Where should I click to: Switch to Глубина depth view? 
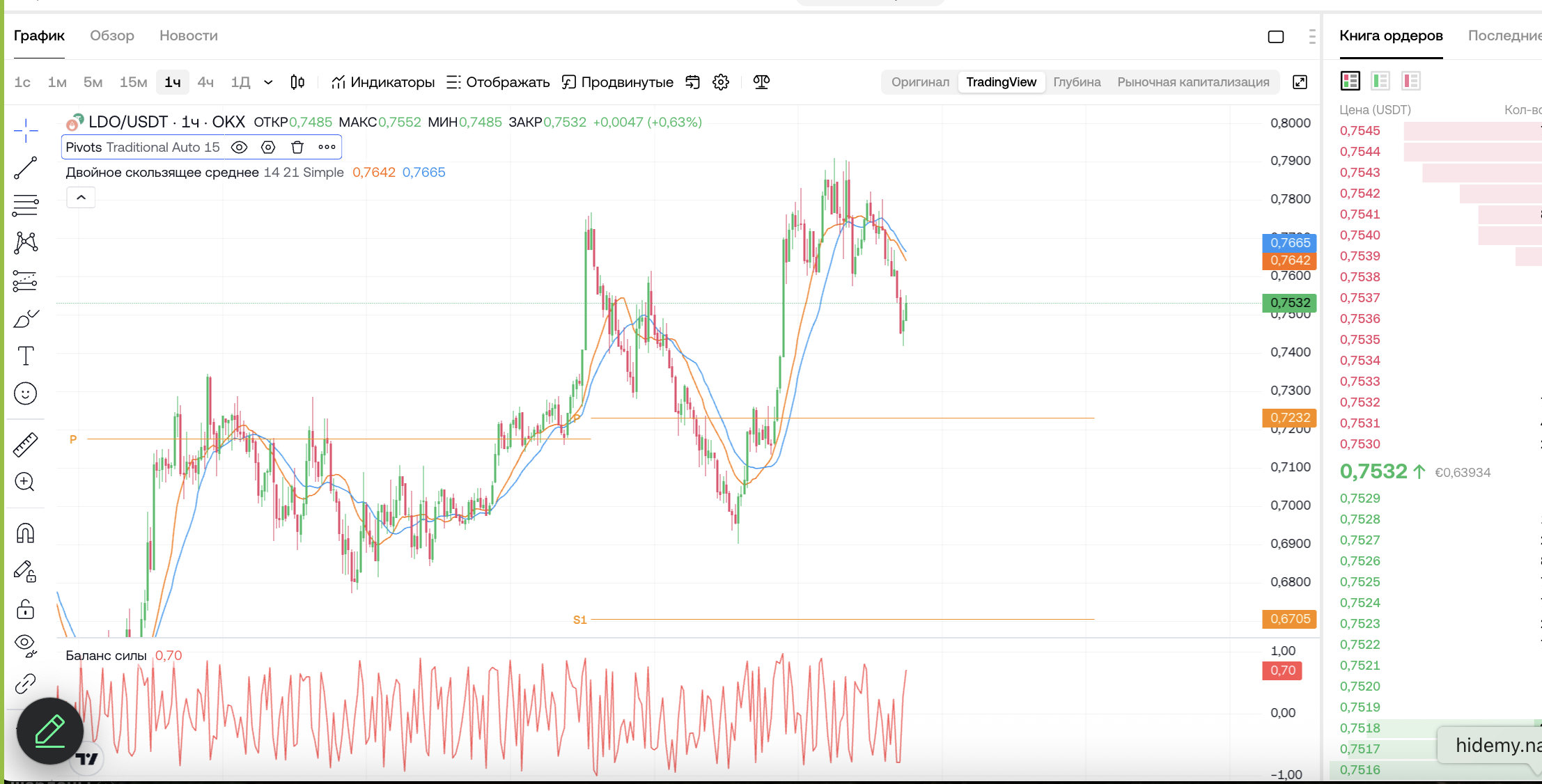coord(1077,82)
